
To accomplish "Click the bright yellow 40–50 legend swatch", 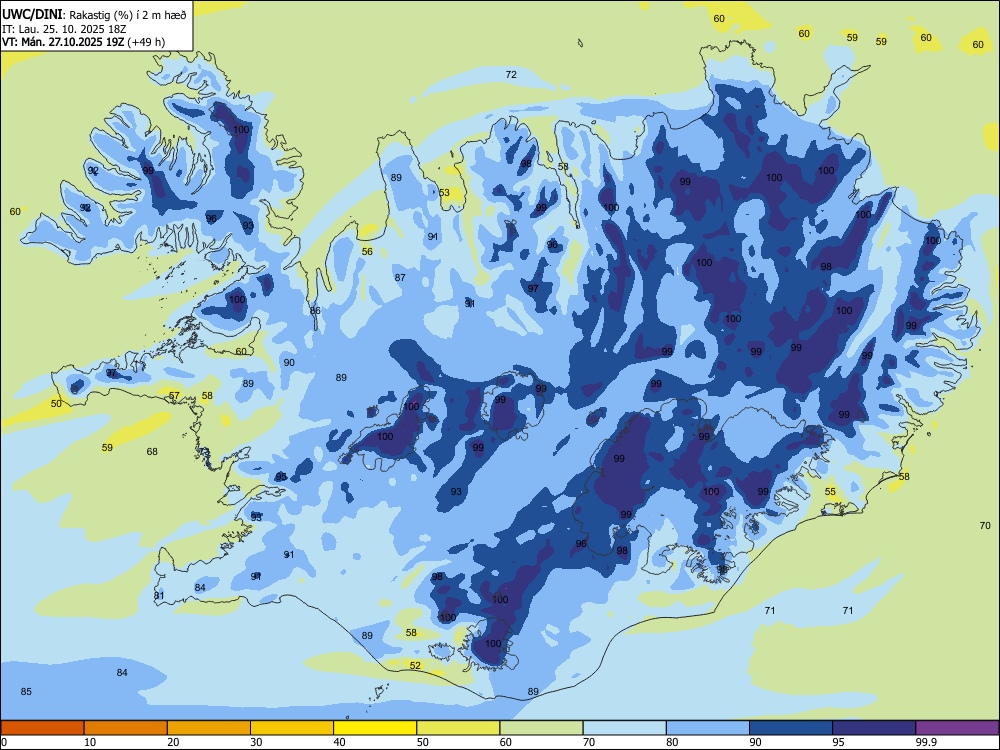I will click(x=375, y=728).
